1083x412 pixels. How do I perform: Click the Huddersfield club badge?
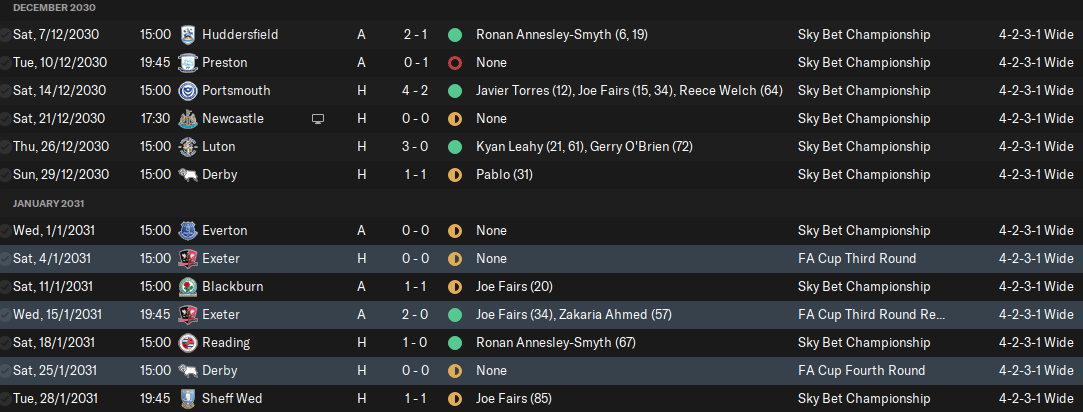click(x=187, y=35)
